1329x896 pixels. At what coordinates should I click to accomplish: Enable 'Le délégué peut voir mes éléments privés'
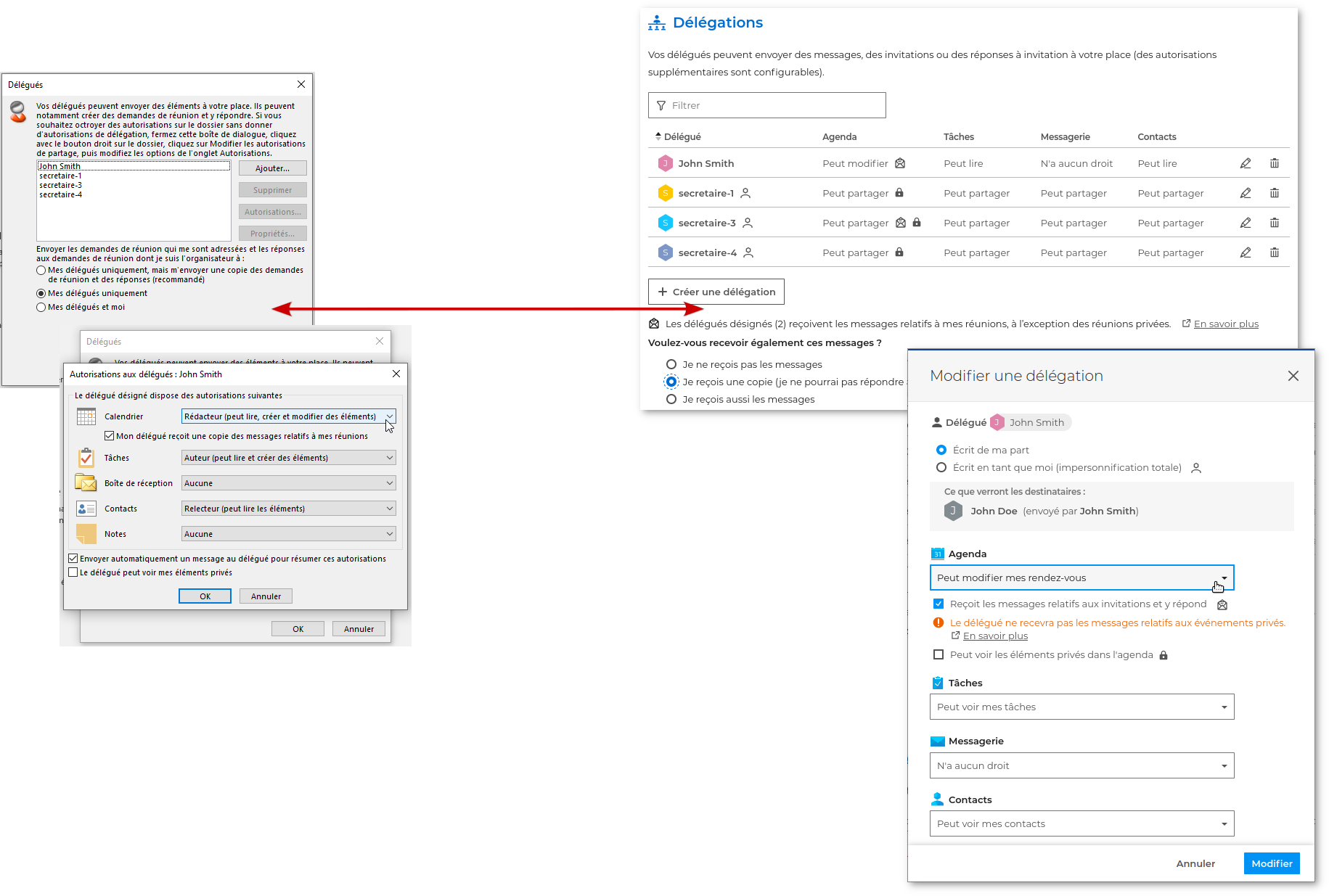[73, 572]
